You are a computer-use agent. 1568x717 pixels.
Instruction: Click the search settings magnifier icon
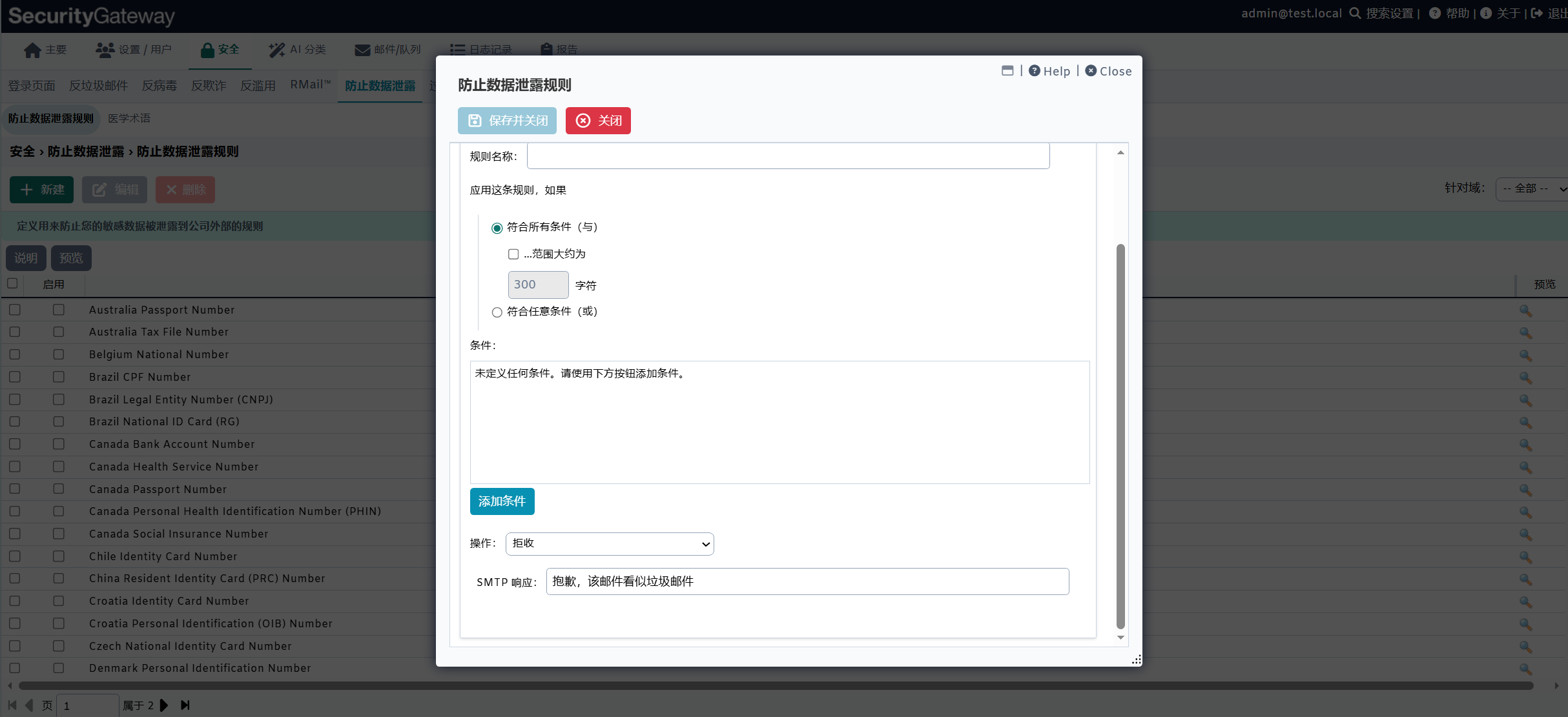click(1355, 13)
